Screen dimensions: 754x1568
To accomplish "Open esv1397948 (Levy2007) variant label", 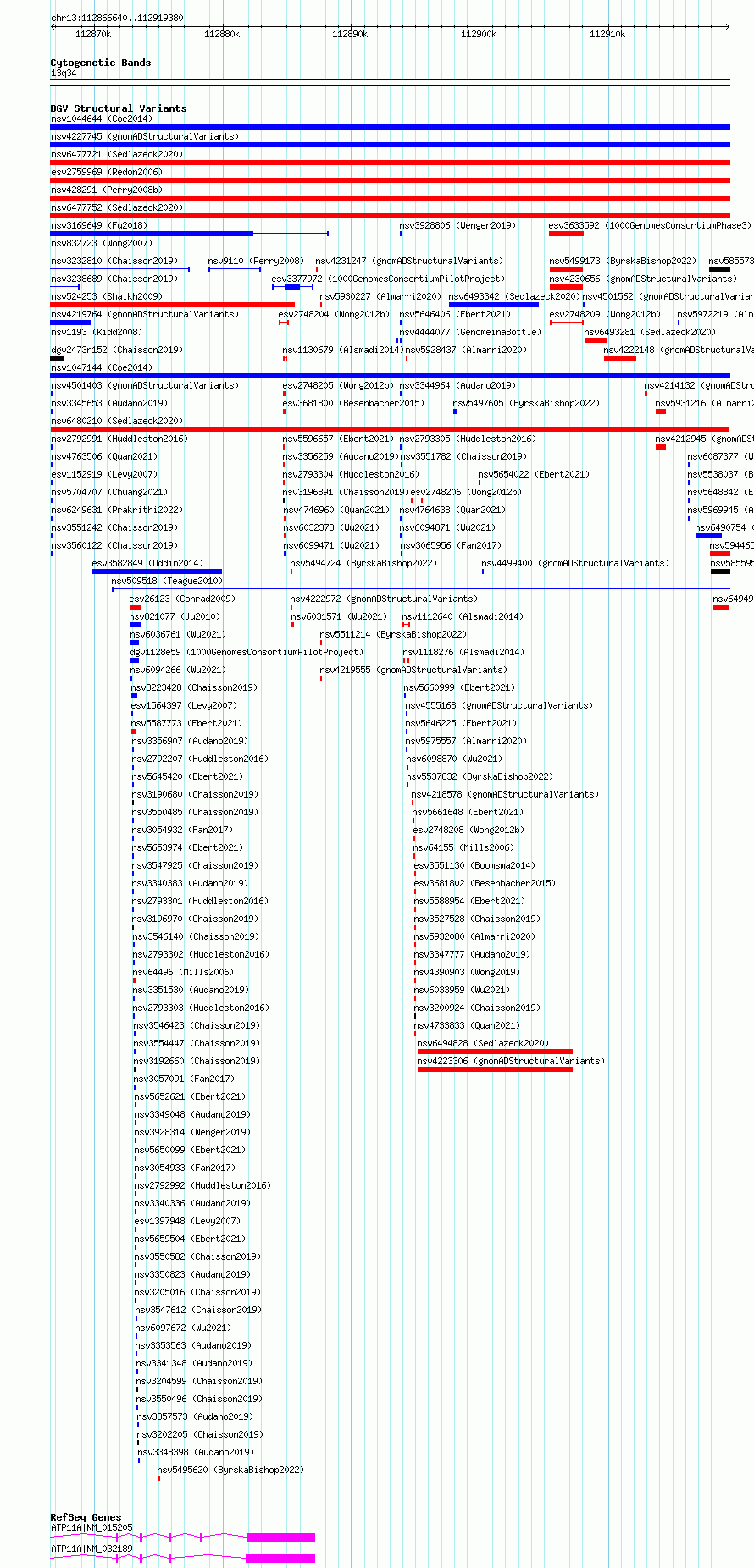I will coord(187,1221).
